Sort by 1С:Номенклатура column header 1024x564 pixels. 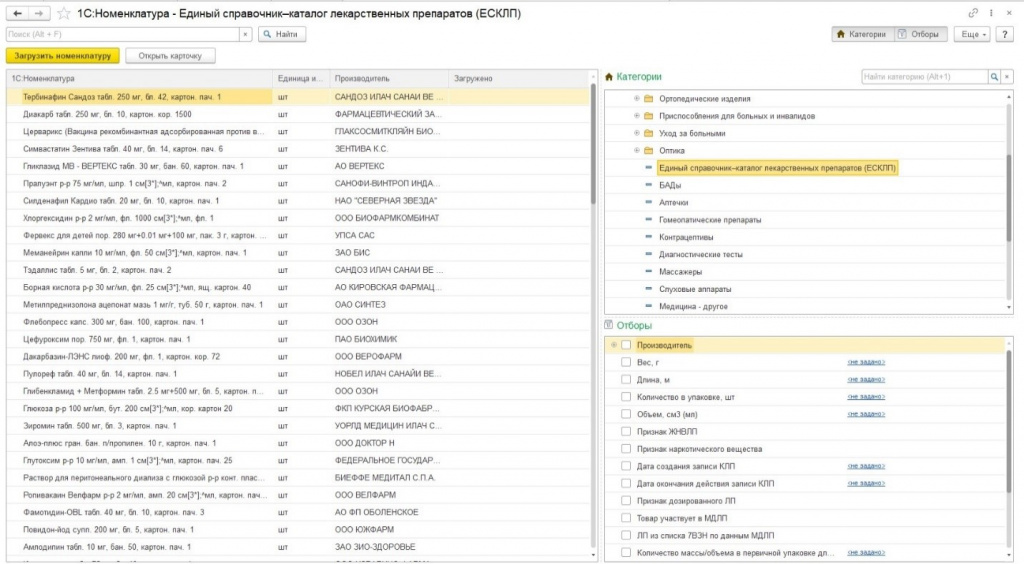click(140, 78)
